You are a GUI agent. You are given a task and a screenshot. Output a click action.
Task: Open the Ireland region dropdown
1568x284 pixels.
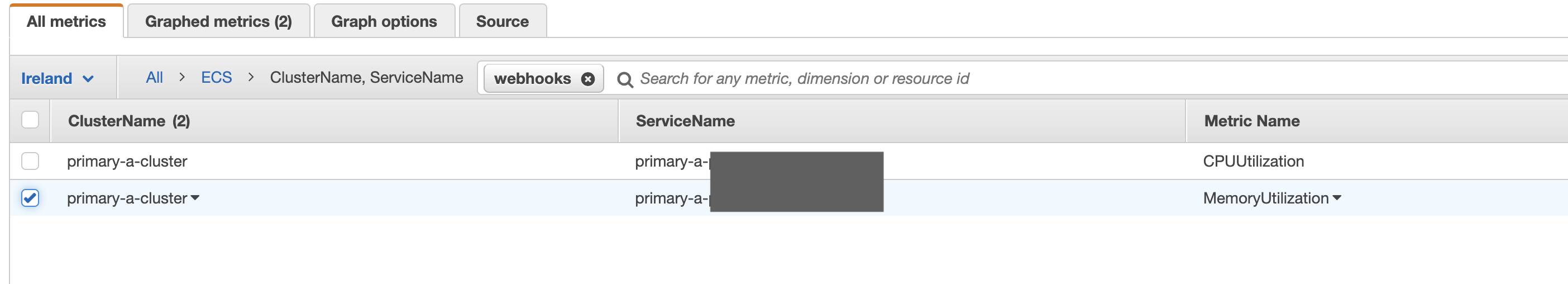[x=57, y=79]
